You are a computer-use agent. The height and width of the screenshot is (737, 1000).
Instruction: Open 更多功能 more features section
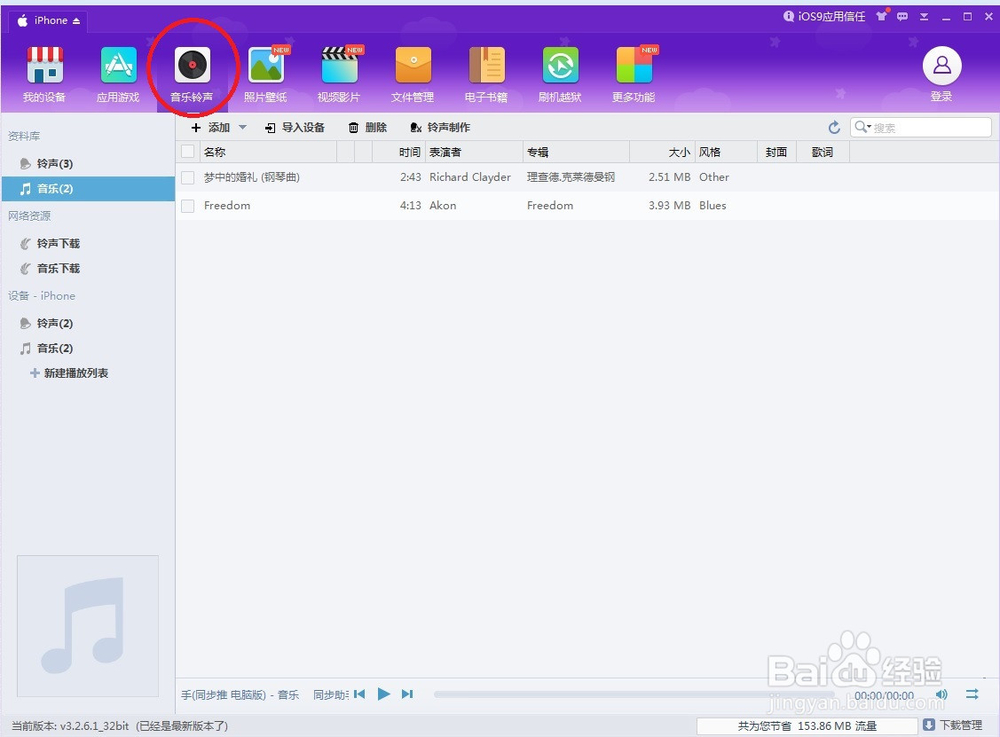click(x=634, y=73)
